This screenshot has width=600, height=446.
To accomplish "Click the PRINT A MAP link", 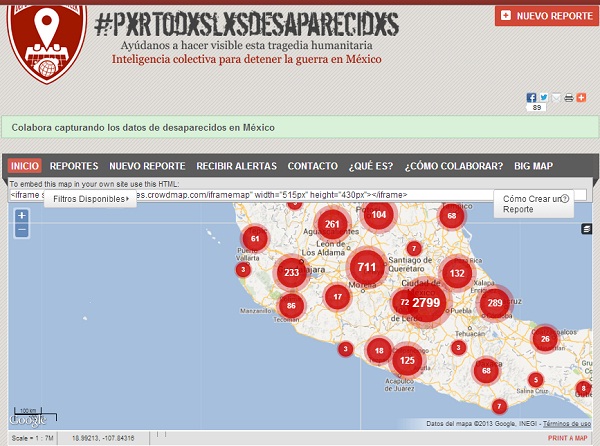I will (x=567, y=438).
